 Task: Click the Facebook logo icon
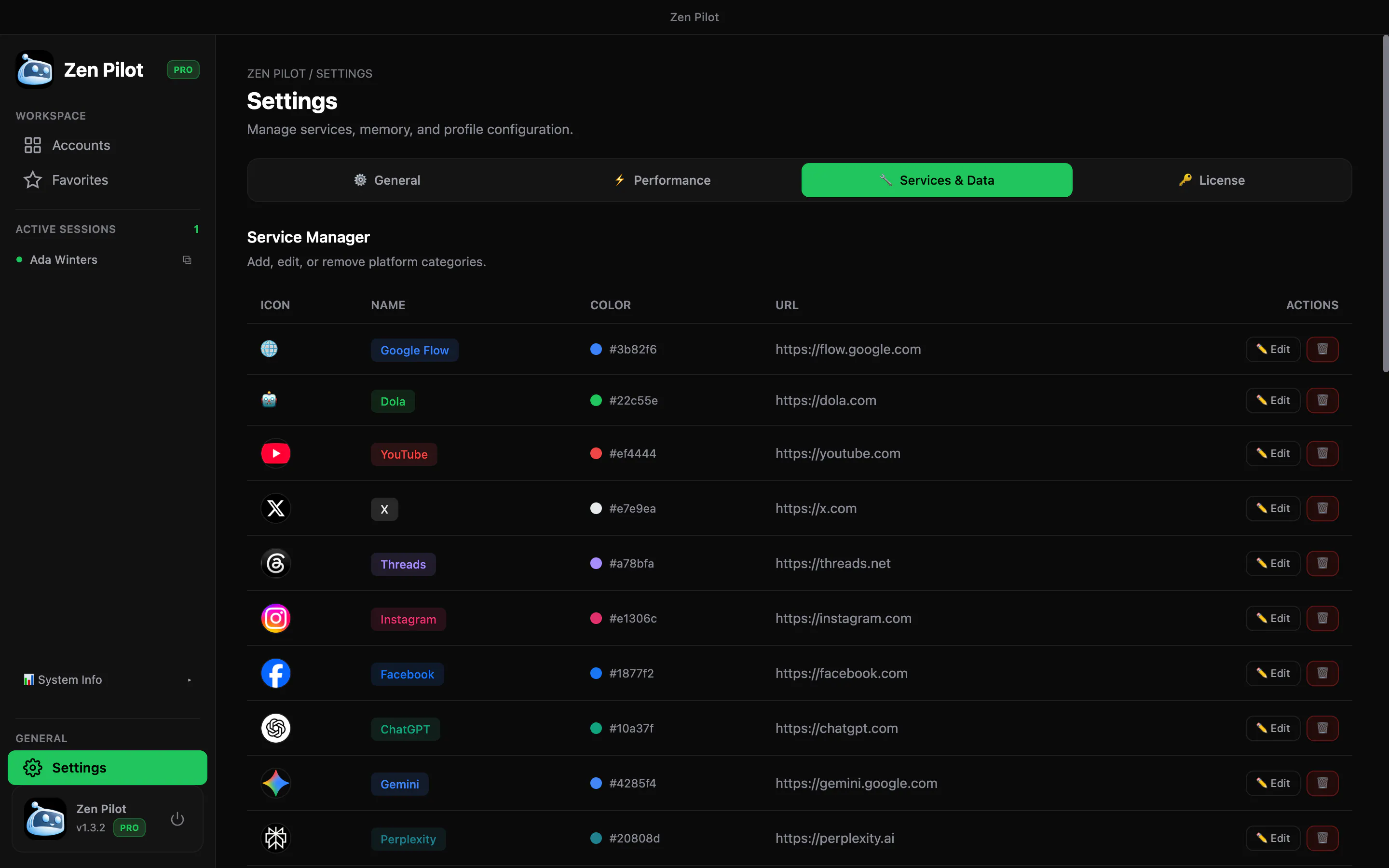coord(275,673)
